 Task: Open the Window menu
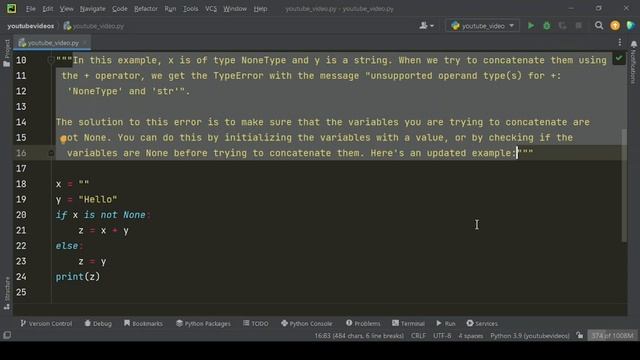click(x=235, y=9)
